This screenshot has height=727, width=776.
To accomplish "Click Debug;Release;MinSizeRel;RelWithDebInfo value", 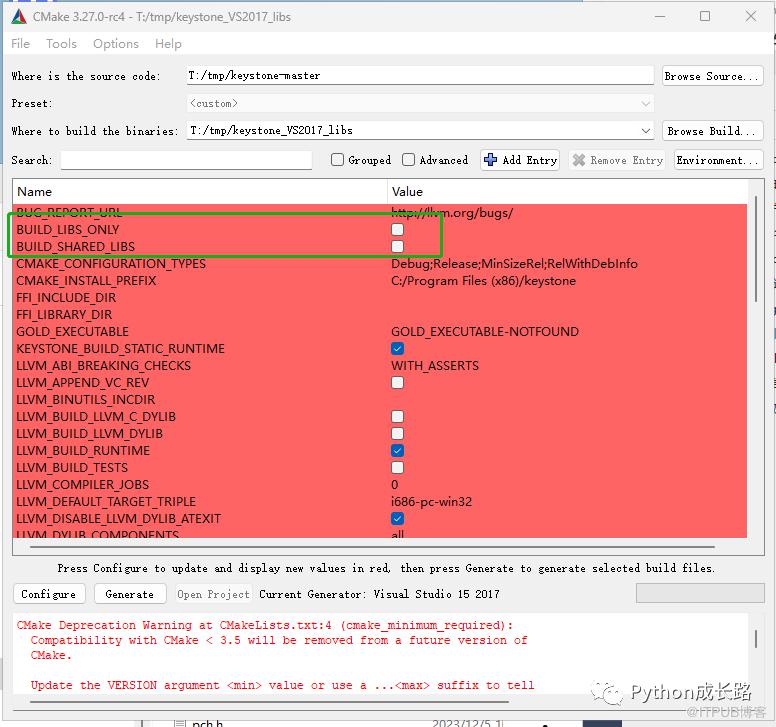I will click(514, 264).
